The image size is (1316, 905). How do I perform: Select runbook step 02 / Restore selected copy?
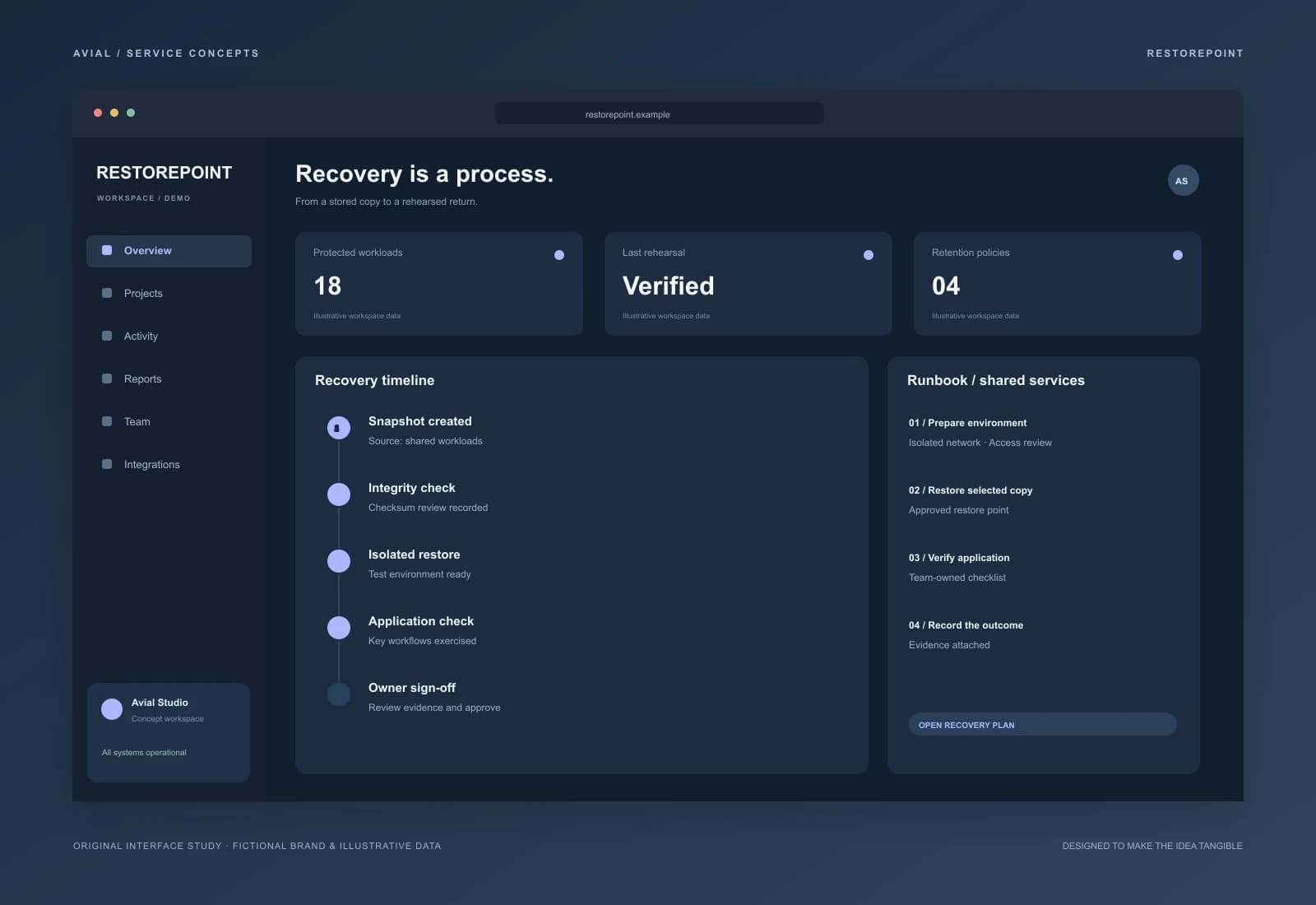(x=971, y=500)
